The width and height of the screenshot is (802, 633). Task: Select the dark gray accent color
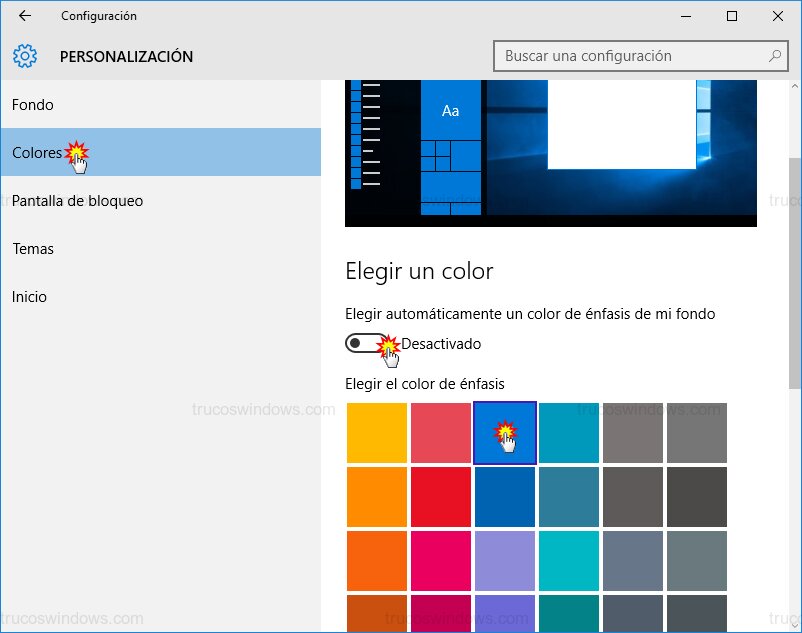click(x=696, y=497)
